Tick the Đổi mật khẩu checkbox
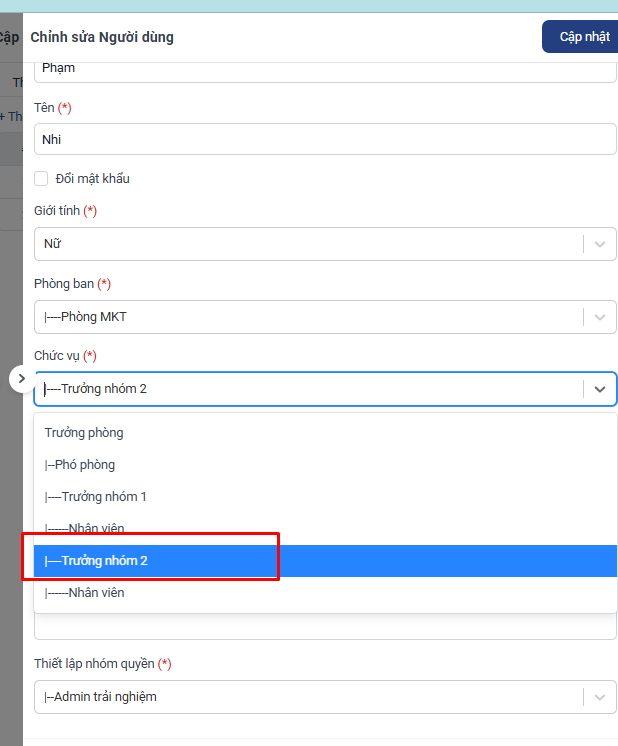 coord(41,178)
